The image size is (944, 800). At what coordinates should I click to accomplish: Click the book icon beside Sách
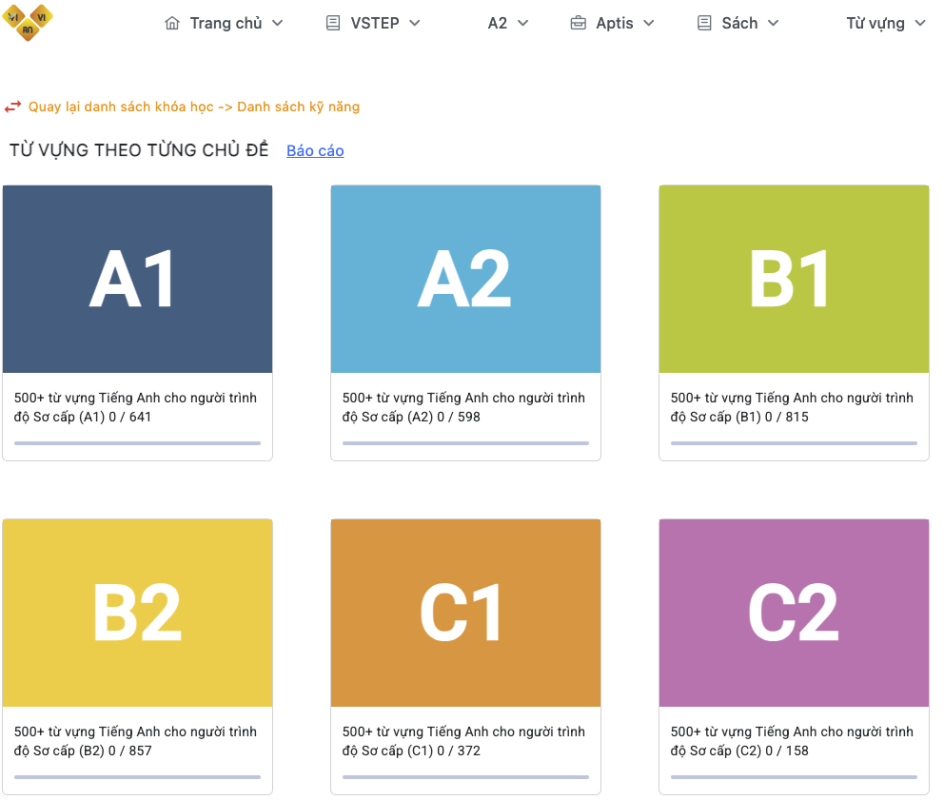tap(704, 23)
